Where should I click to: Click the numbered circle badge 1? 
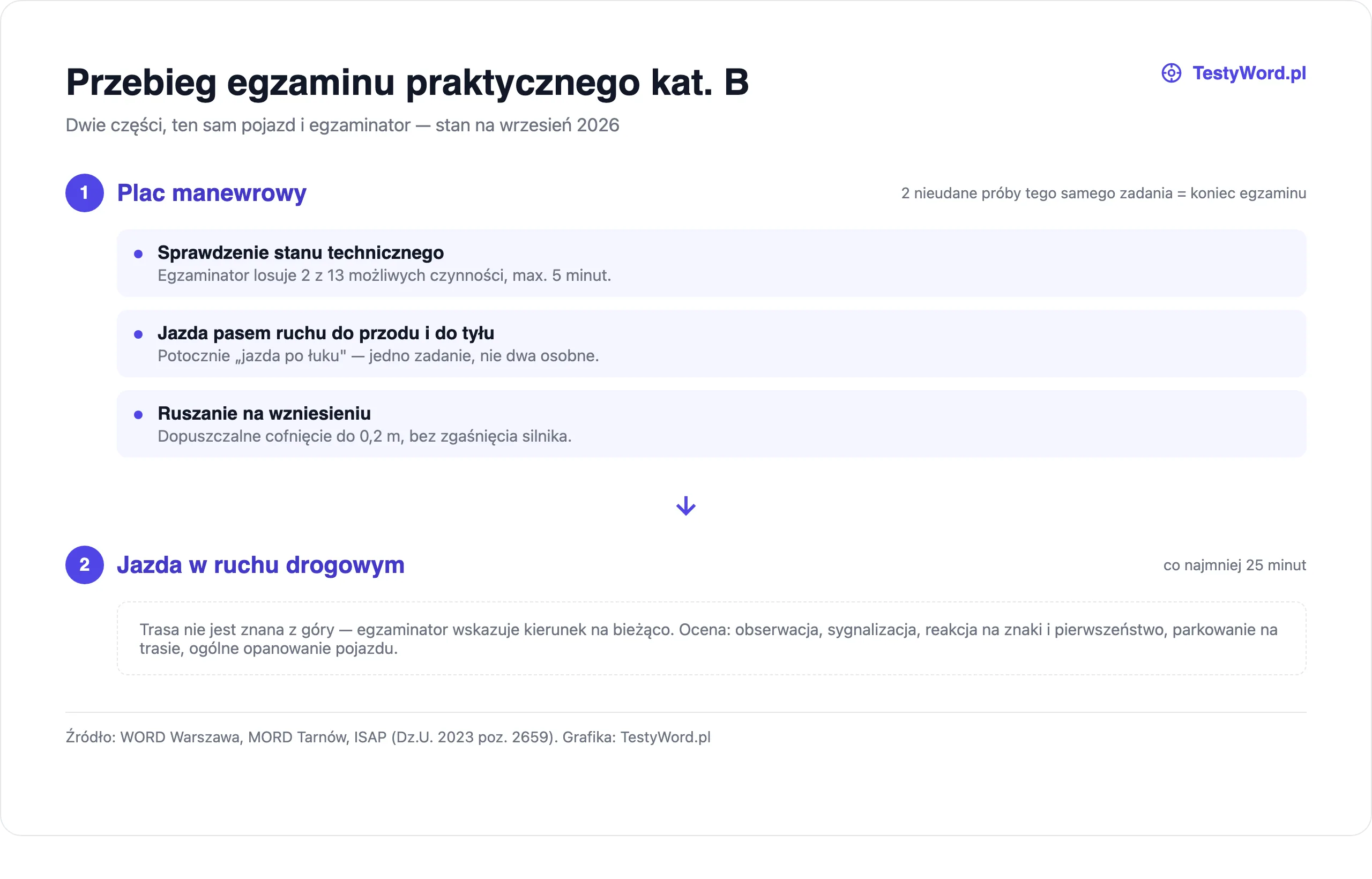[85, 193]
